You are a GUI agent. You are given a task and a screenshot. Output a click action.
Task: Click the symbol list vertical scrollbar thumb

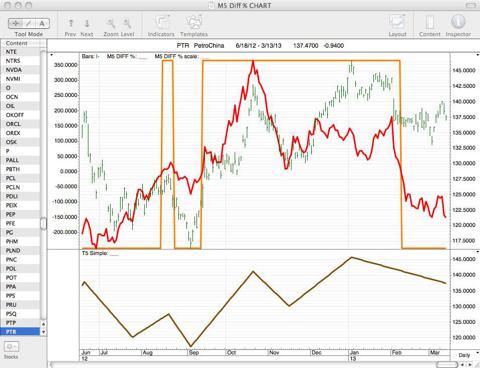point(43,223)
